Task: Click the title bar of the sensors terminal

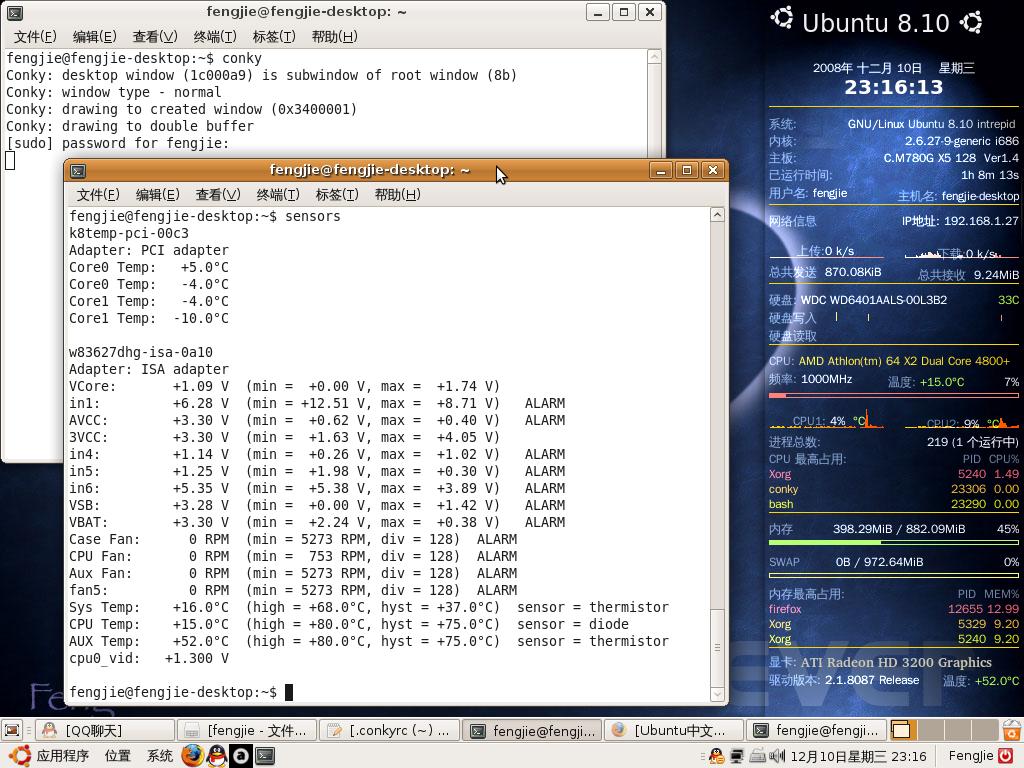Action: (x=370, y=170)
